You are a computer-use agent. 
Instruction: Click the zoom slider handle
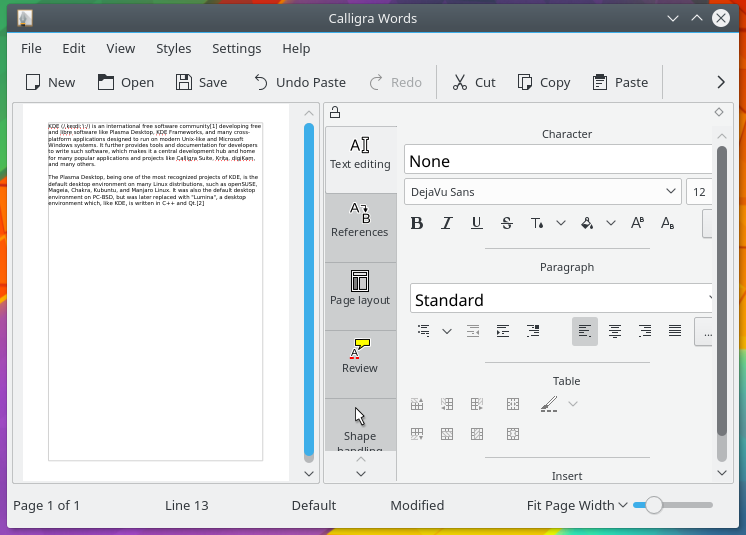click(654, 505)
